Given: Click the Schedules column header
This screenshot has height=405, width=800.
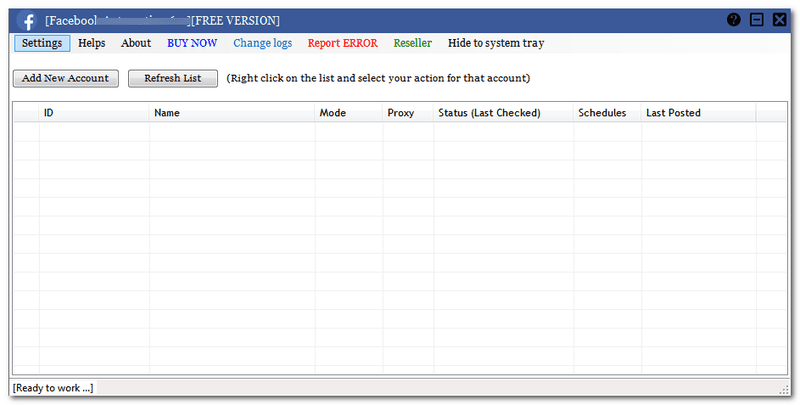Looking at the screenshot, I should click(607, 113).
